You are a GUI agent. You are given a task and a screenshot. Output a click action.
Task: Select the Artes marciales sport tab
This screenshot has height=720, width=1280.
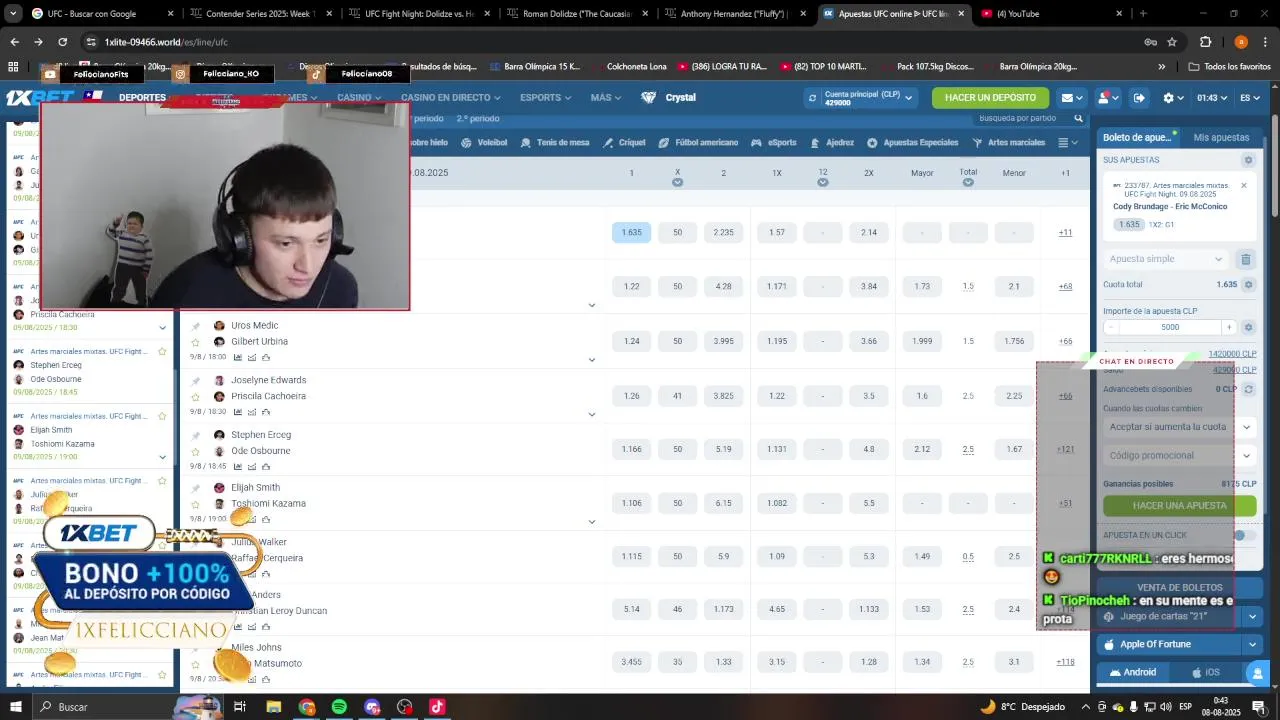[1008, 143]
